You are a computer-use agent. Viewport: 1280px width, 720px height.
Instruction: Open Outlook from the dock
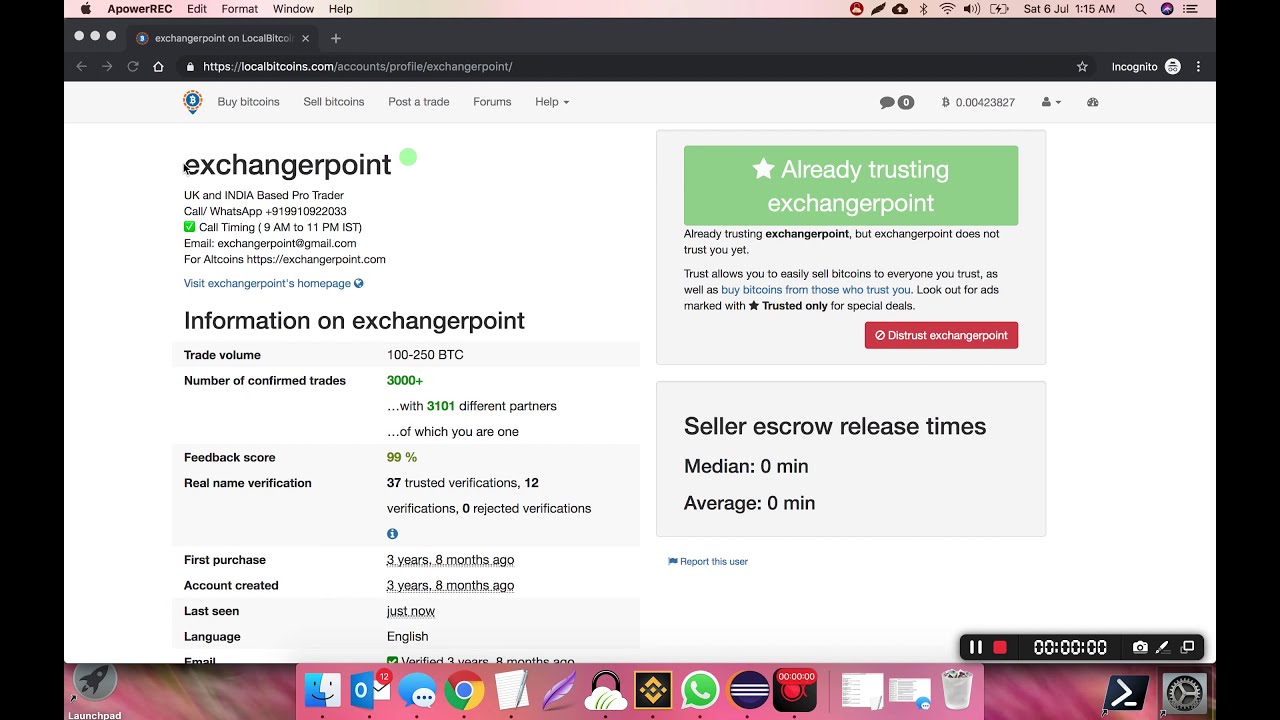pos(370,690)
